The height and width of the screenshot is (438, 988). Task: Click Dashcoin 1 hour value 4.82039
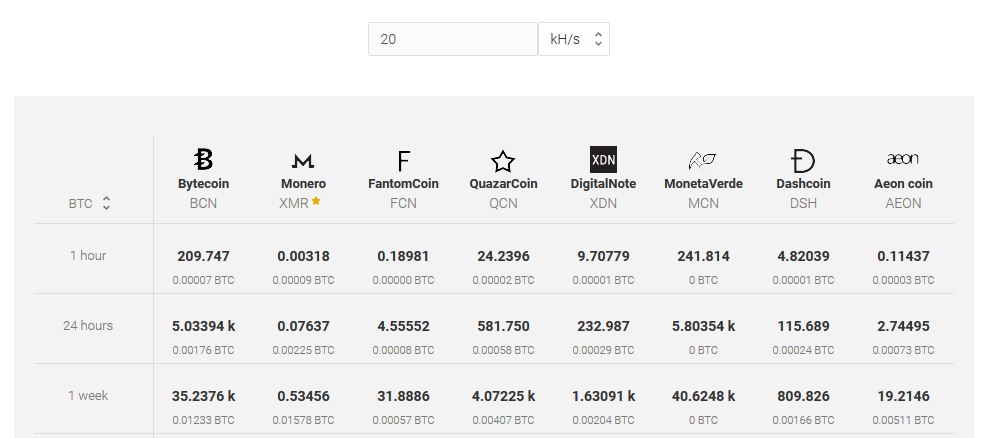click(803, 256)
